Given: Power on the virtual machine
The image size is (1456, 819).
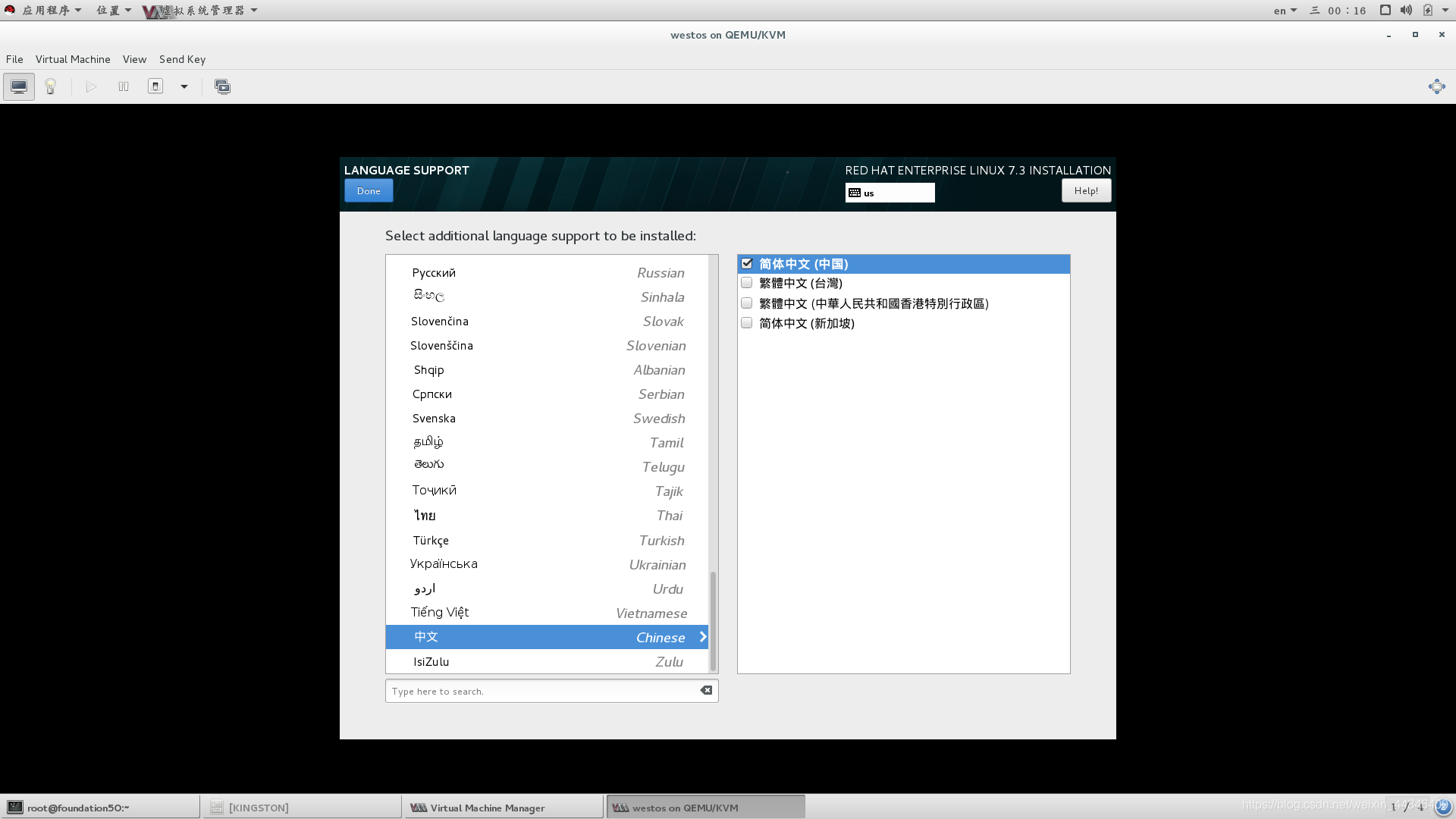Looking at the screenshot, I should [91, 86].
